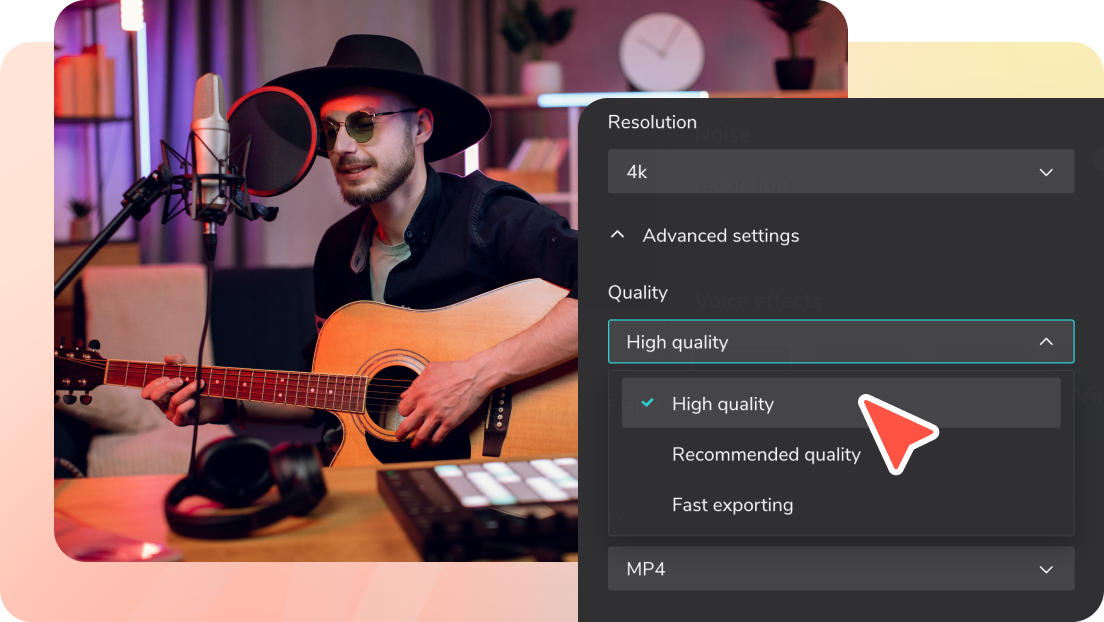Click the up chevron in the Quality field
The width and height of the screenshot is (1104, 622).
pyautogui.click(x=1046, y=342)
